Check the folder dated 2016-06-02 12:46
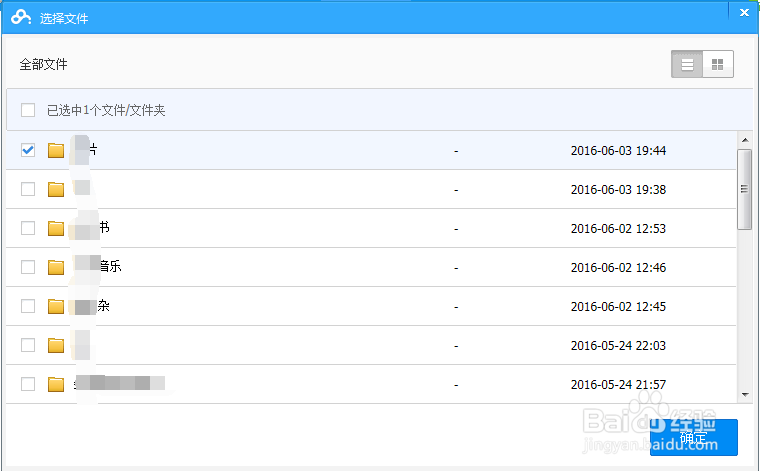Screen dimensions: 760x471 [x=28, y=267]
